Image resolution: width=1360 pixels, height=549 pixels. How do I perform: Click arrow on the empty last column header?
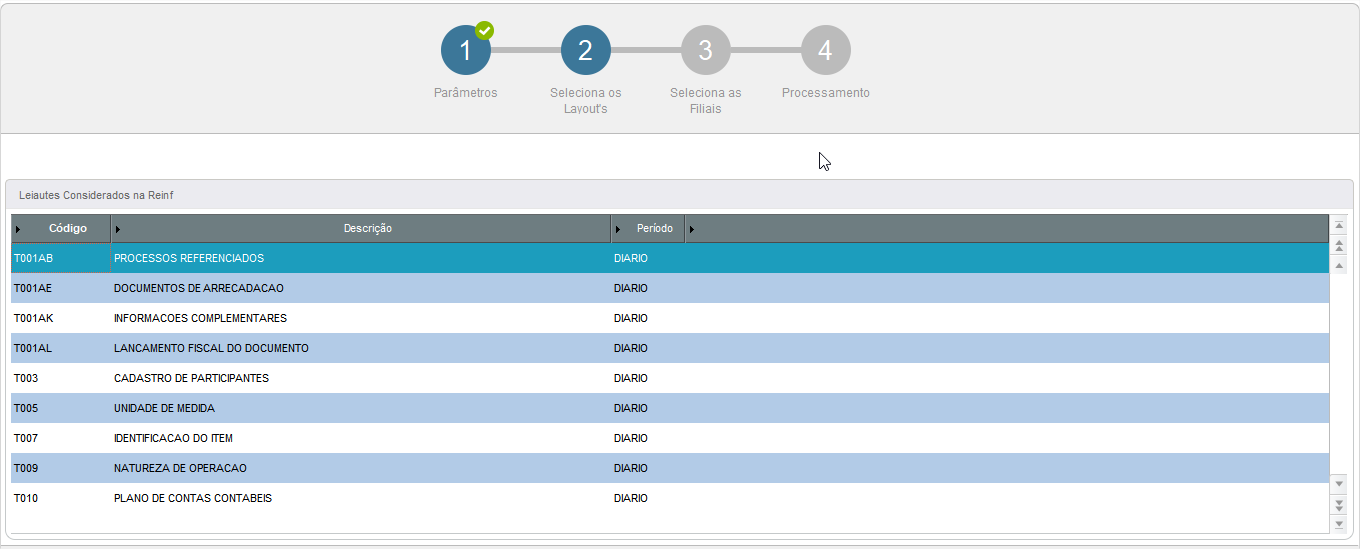pyautogui.click(x=692, y=229)
